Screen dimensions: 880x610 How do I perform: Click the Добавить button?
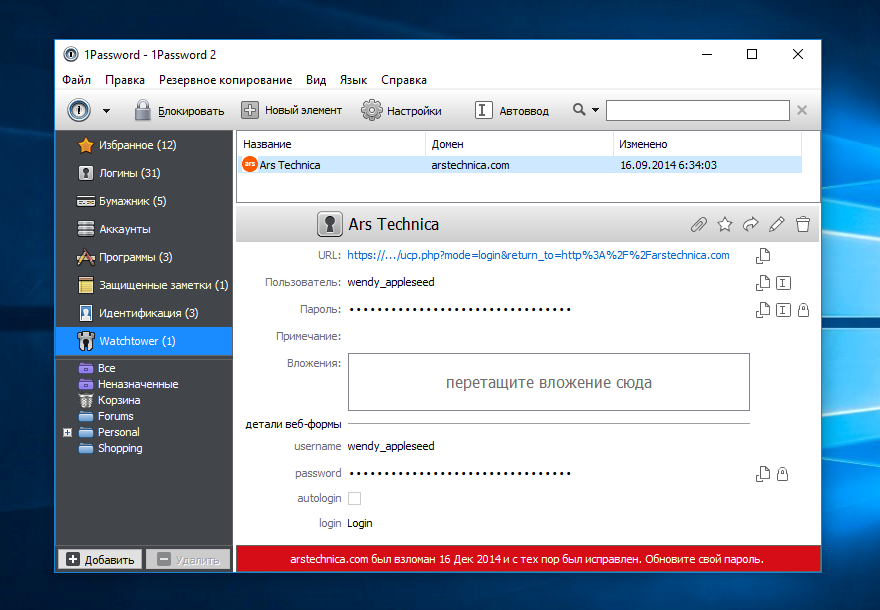100,559
